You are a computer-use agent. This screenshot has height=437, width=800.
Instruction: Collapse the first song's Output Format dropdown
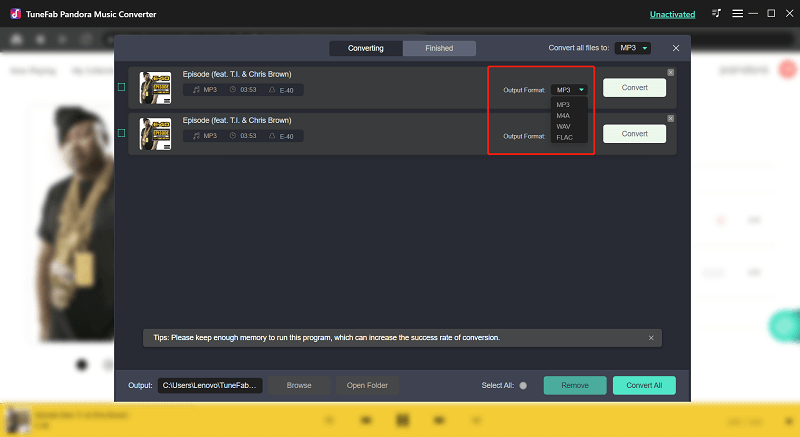click(x=568, y=90)
